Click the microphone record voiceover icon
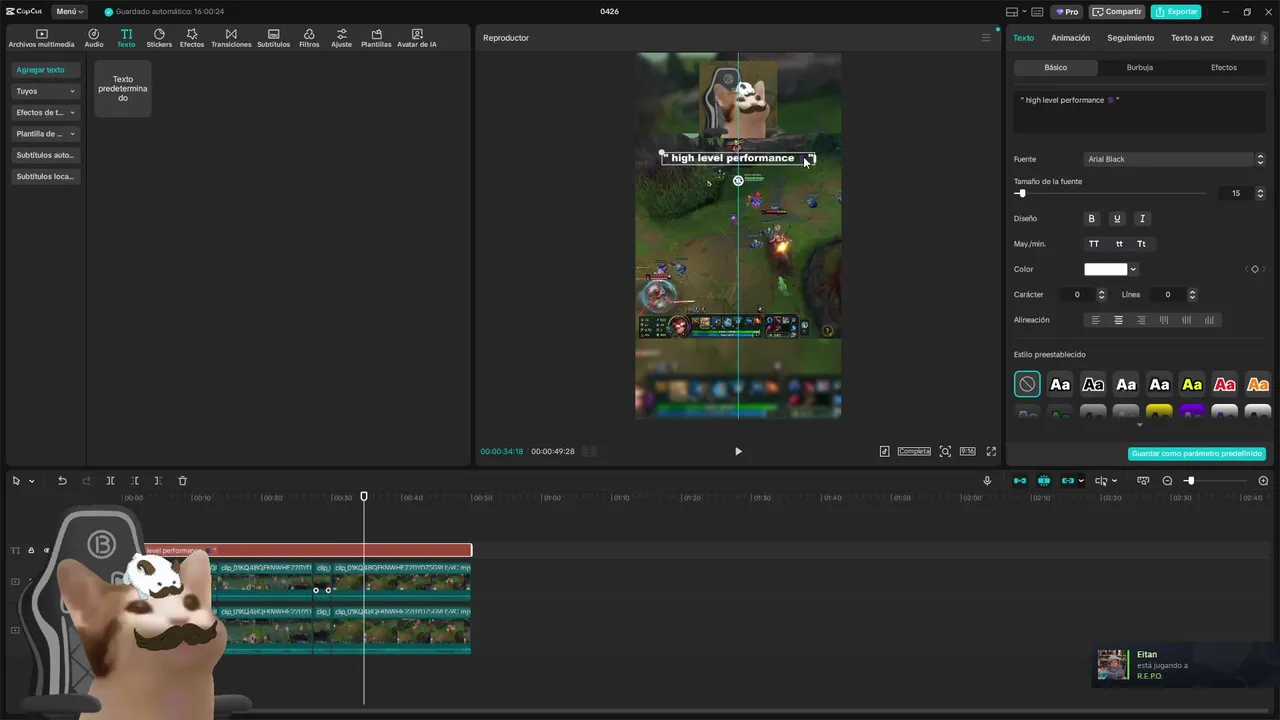This screenshot has width=1280, height=720. point(987,481)
